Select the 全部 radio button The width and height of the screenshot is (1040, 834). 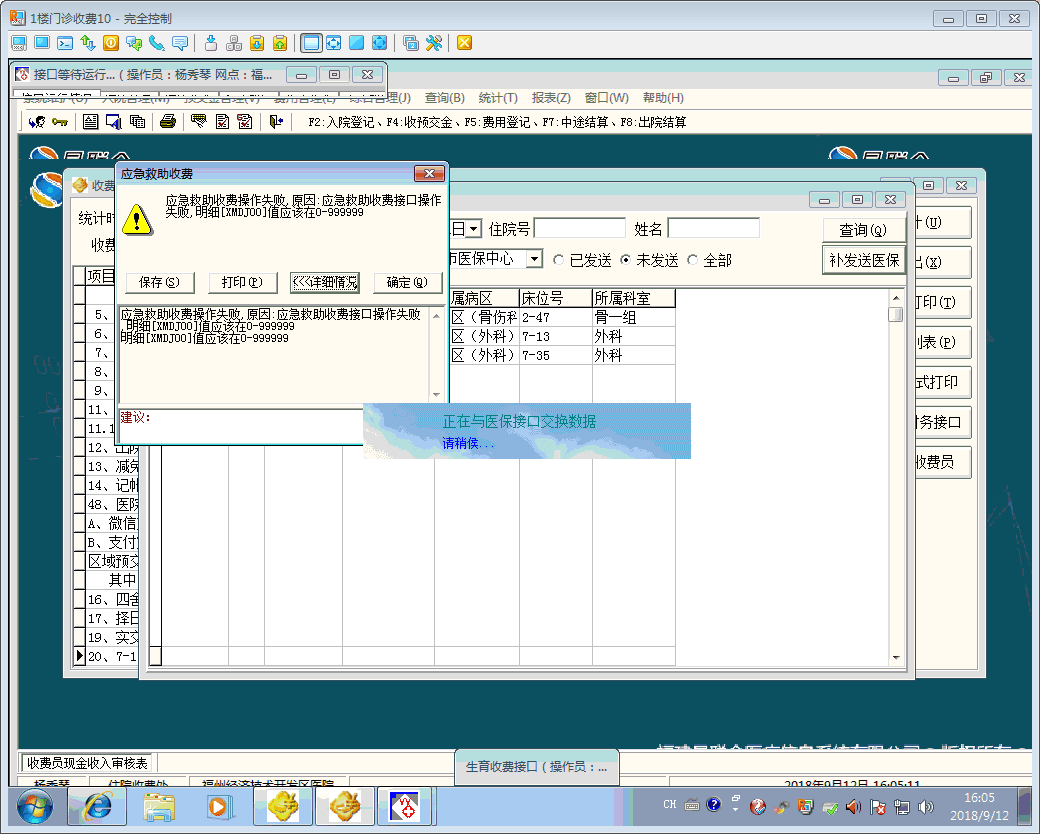(693, 260)
